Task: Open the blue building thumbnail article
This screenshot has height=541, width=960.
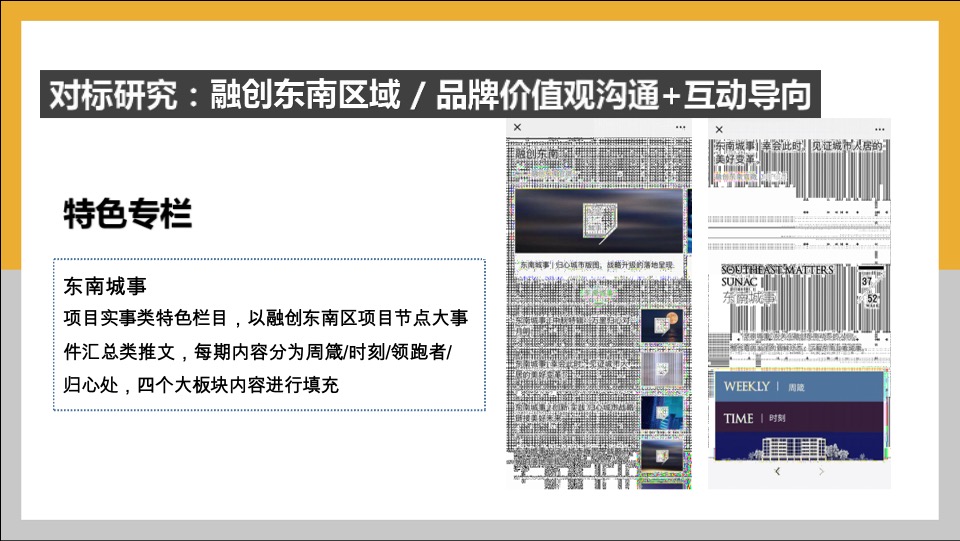Action: point(662,413)
